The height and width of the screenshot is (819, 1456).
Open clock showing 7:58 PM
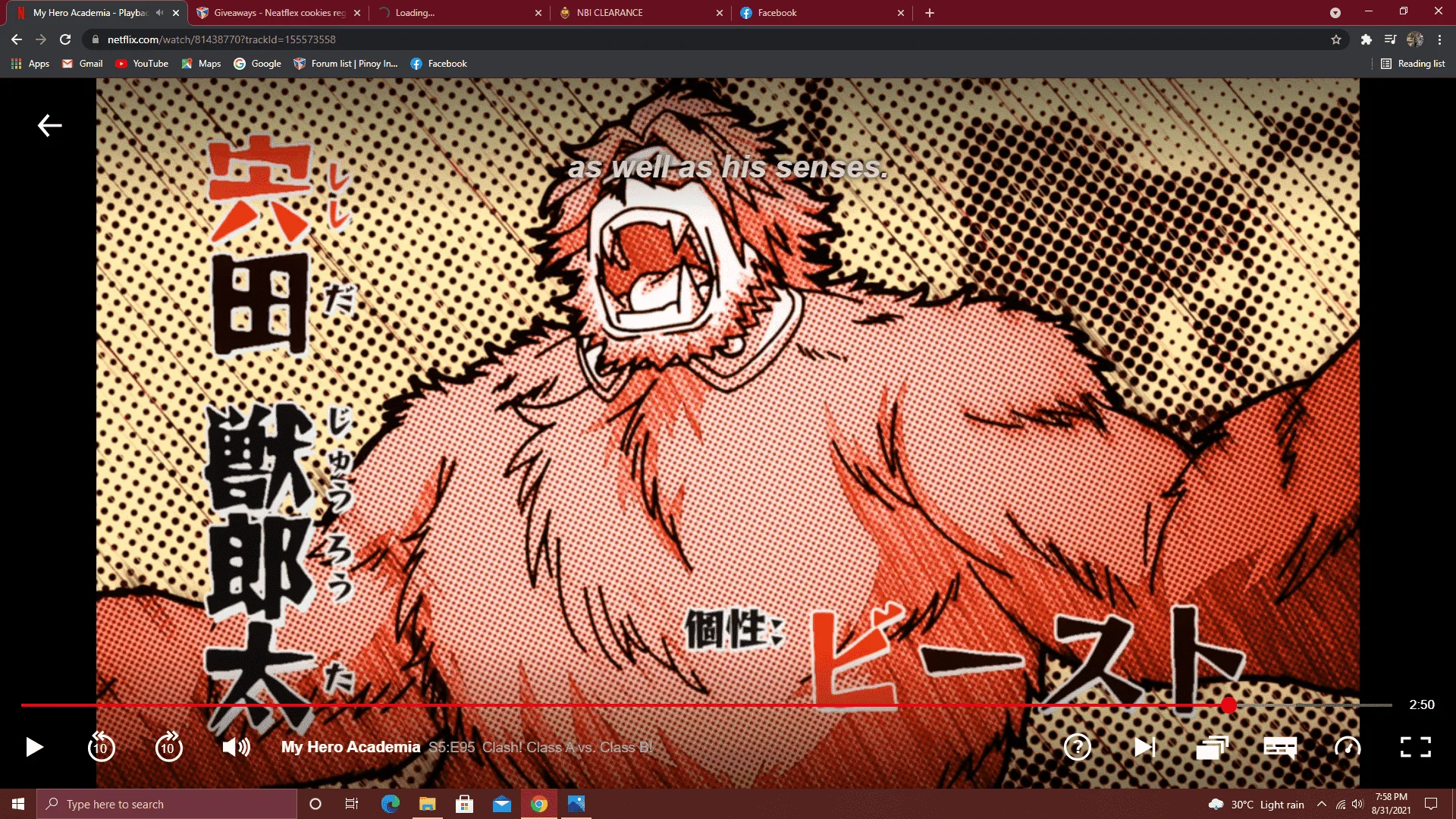coord(1391,804)
